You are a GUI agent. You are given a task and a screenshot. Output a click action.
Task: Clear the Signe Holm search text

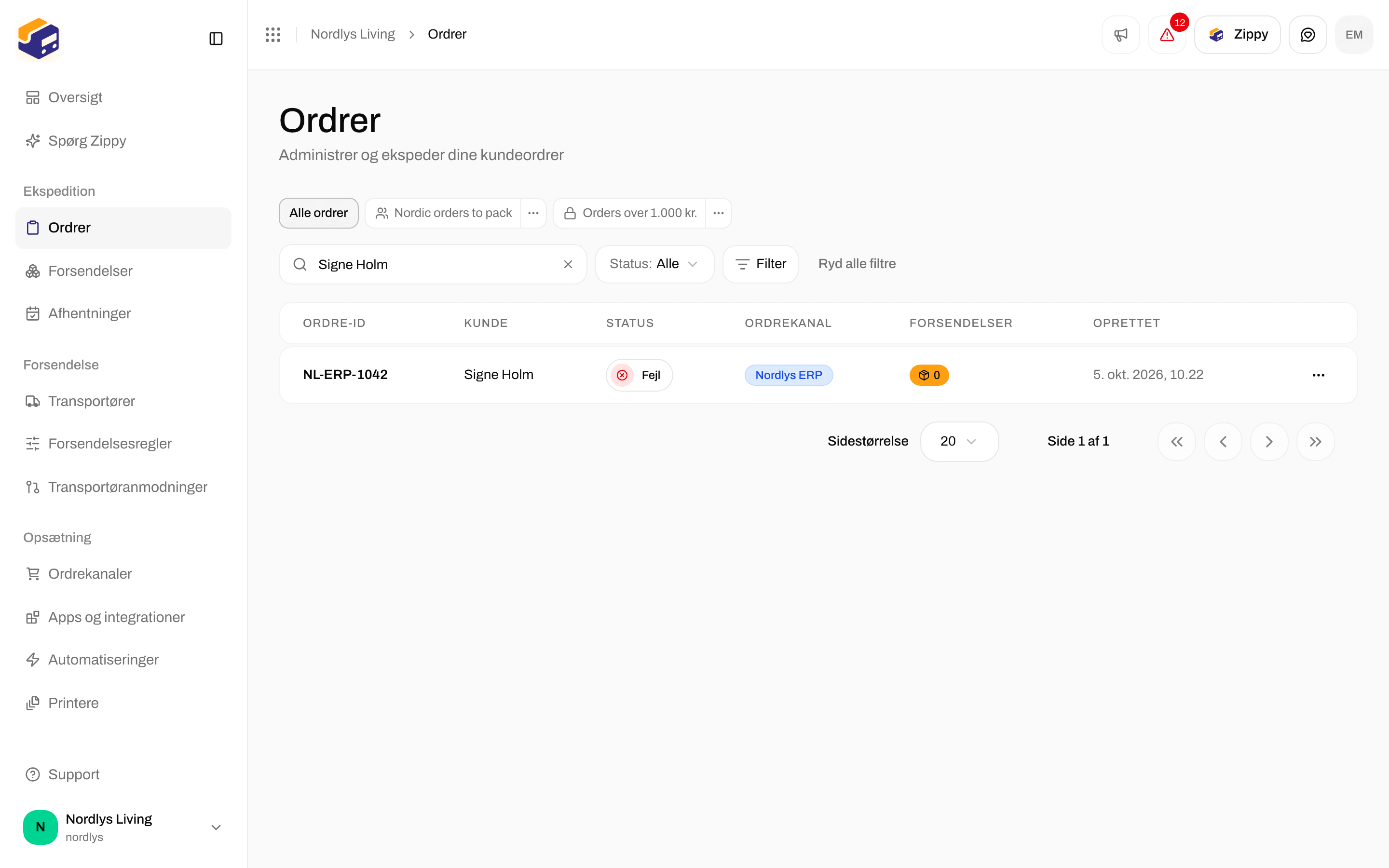pyautogui.click(x=568, y=264)
